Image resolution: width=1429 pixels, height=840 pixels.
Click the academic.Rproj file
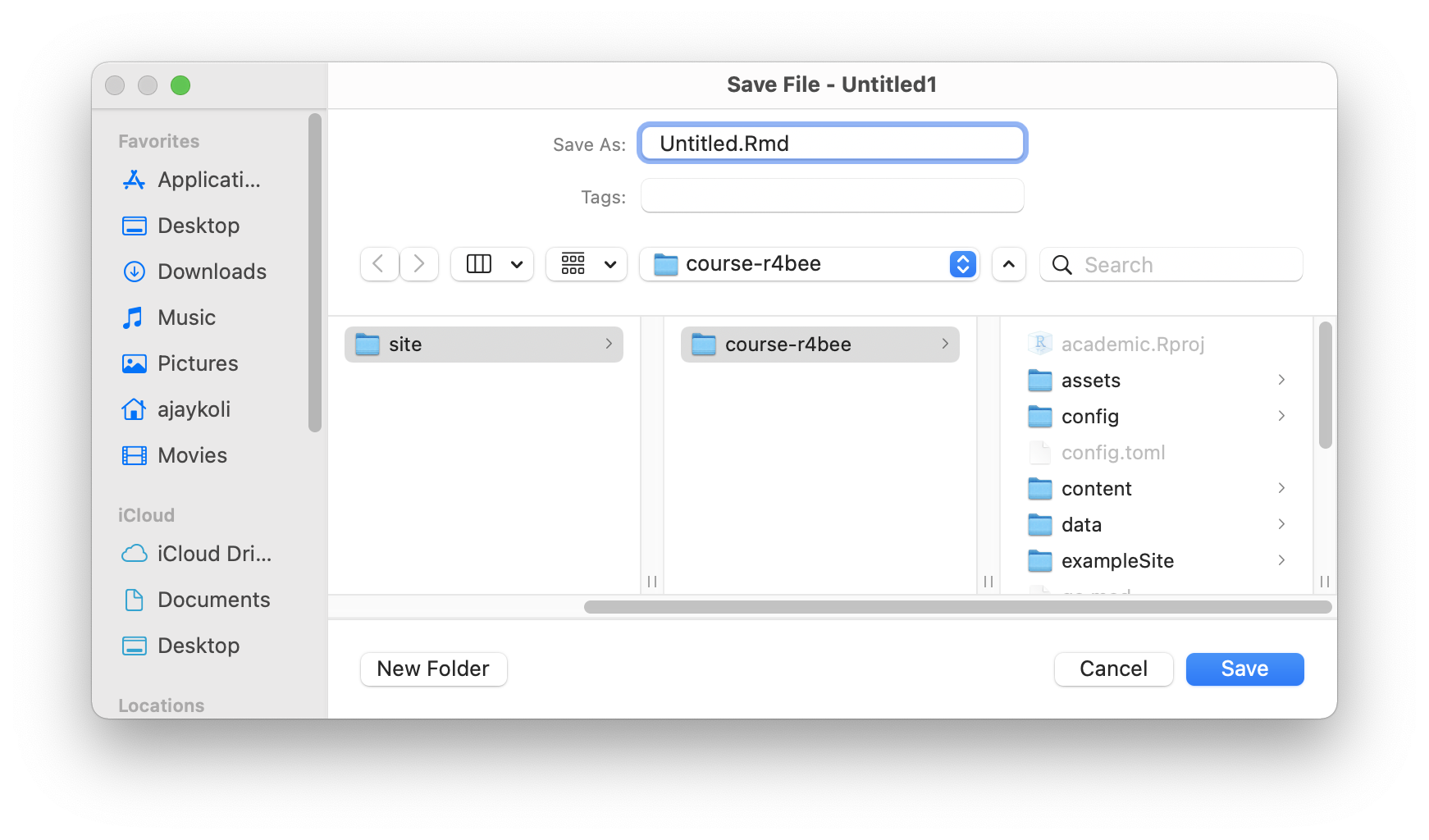[x=1157, y=345]
